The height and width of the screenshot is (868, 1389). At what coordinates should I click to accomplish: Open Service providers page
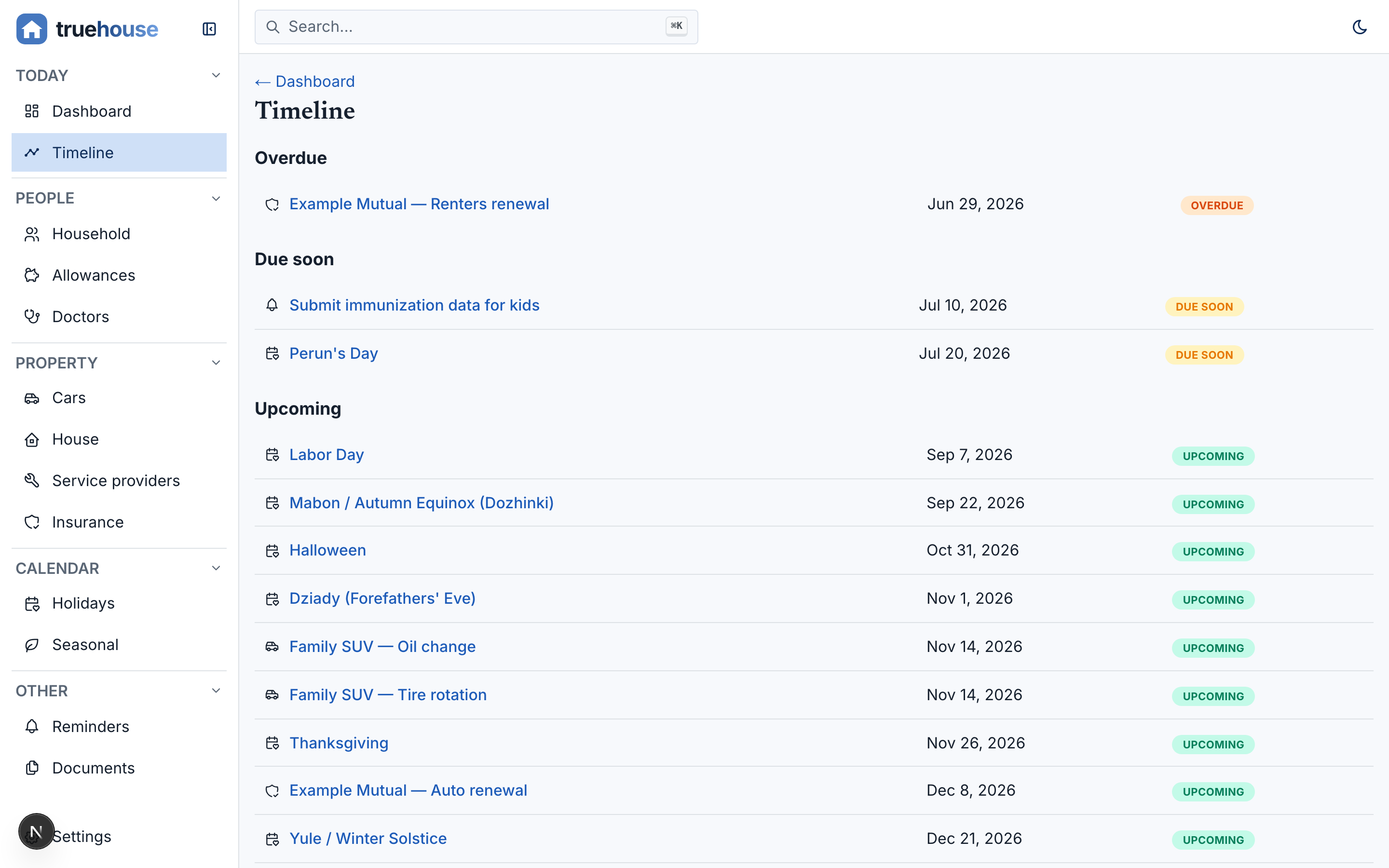tap(119, 480)
